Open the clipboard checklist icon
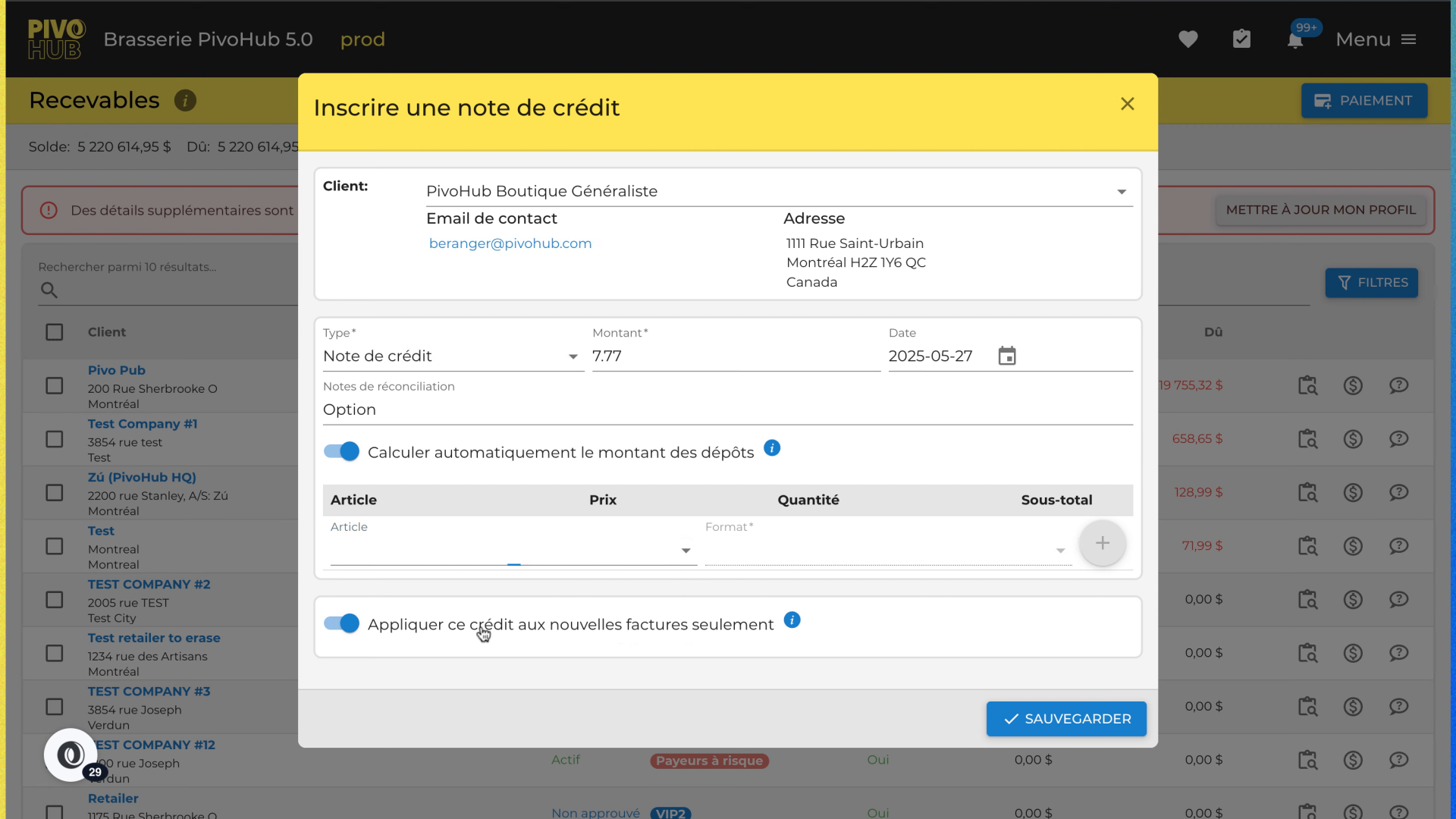 pos(1241,39)
